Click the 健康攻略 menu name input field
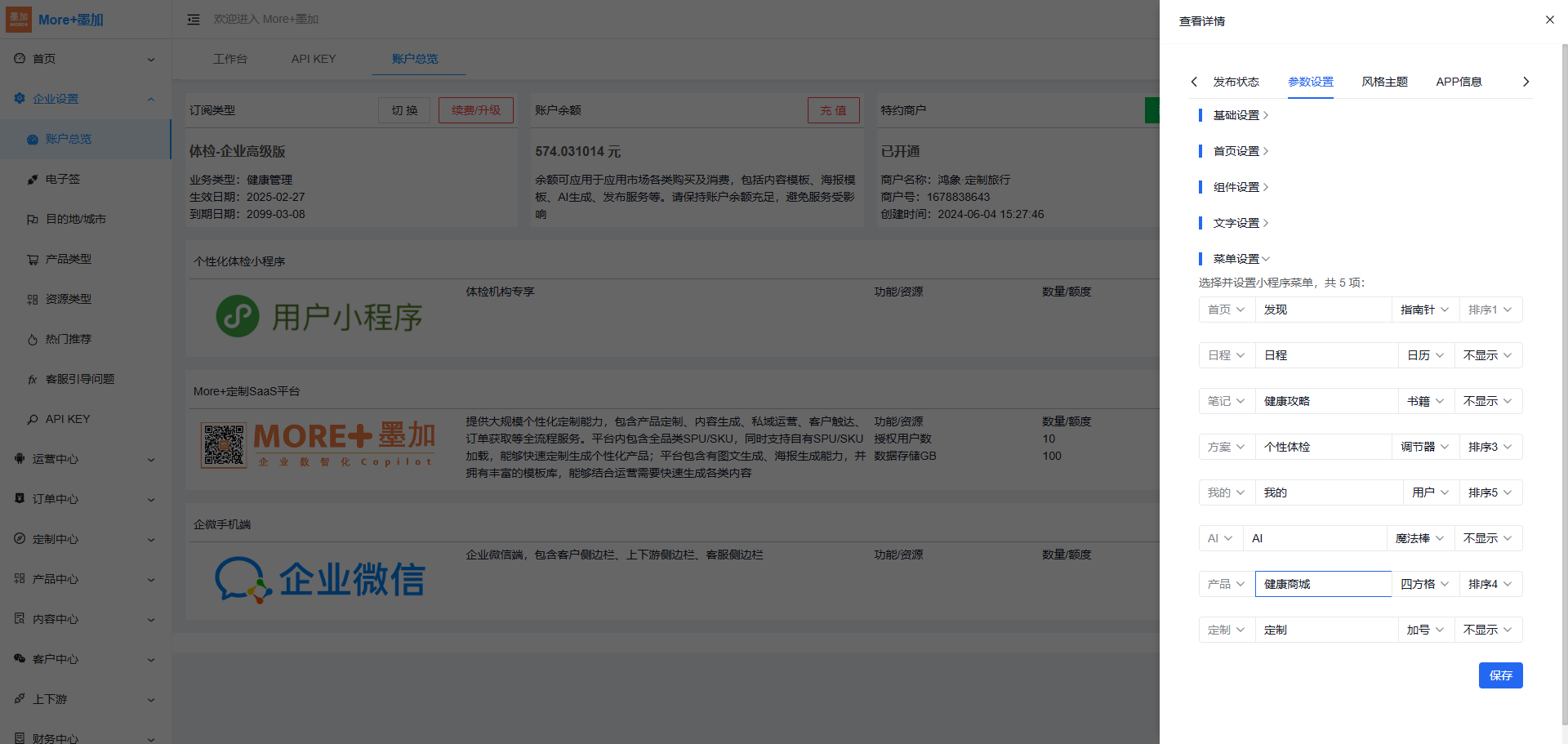This screenshot has height=744, width=1568. pyautogui.click(x=1326, y=401)
